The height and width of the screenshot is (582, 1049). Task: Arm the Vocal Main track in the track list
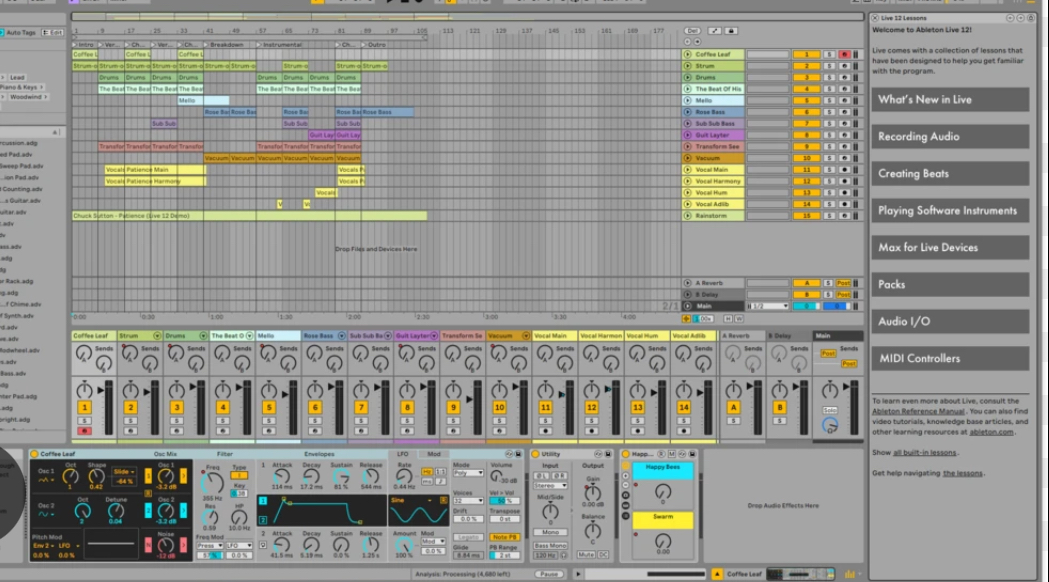pyautogui.click(x=844, y=170)
